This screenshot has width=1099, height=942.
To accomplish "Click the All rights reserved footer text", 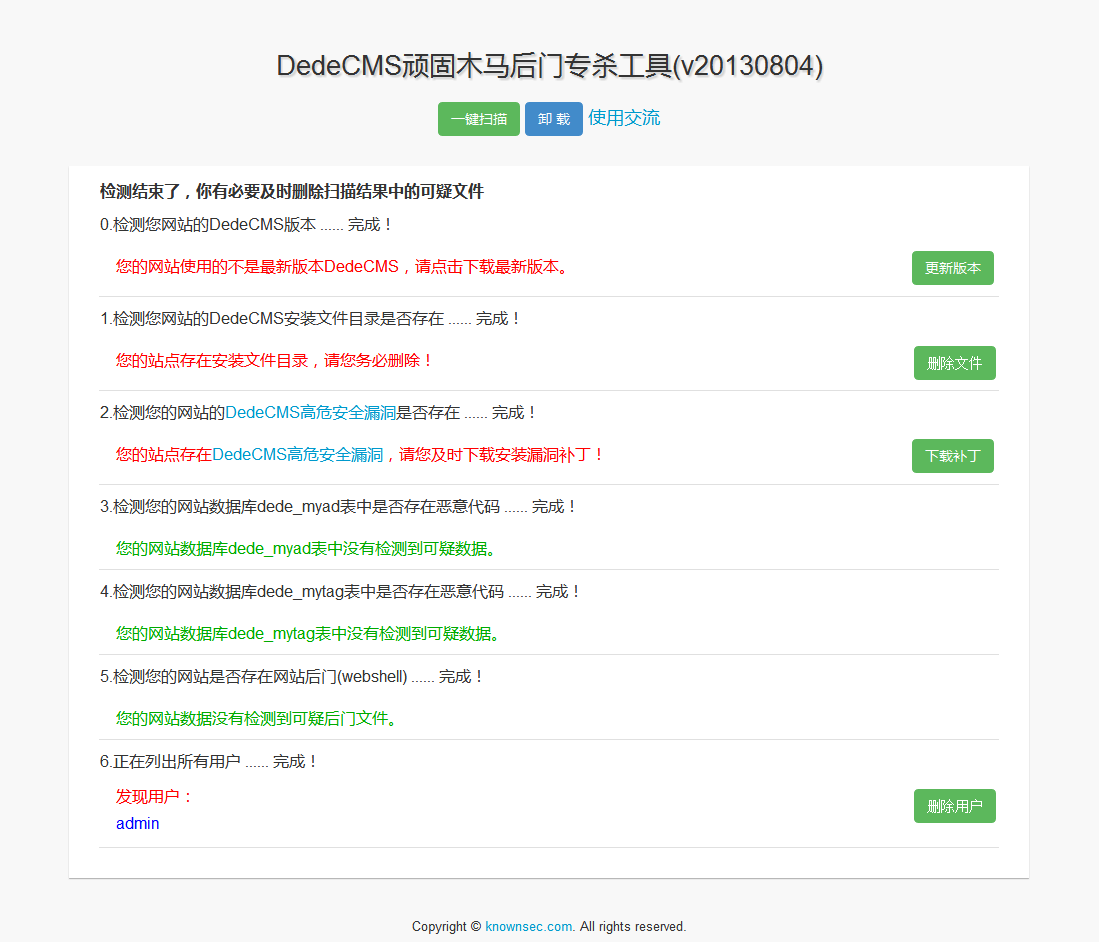I will pyautogui.click(x=633, y=927).
